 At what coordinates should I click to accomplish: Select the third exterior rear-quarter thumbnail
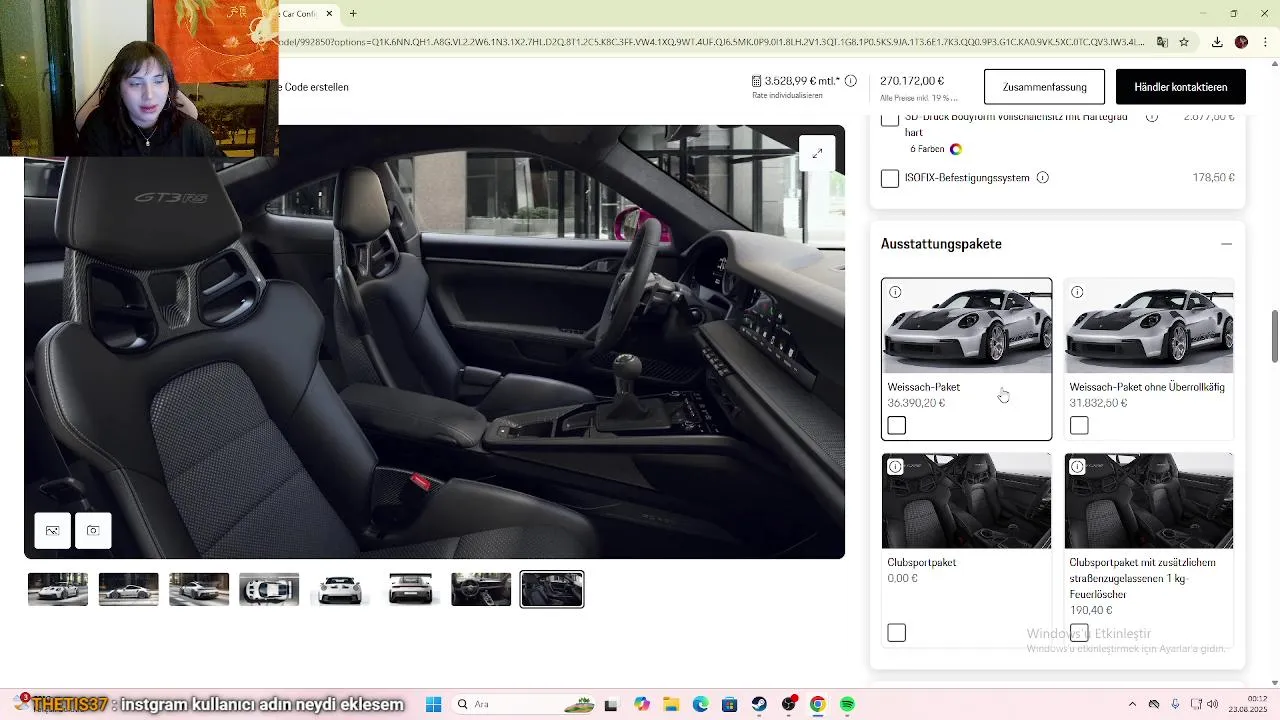point(199,589)
